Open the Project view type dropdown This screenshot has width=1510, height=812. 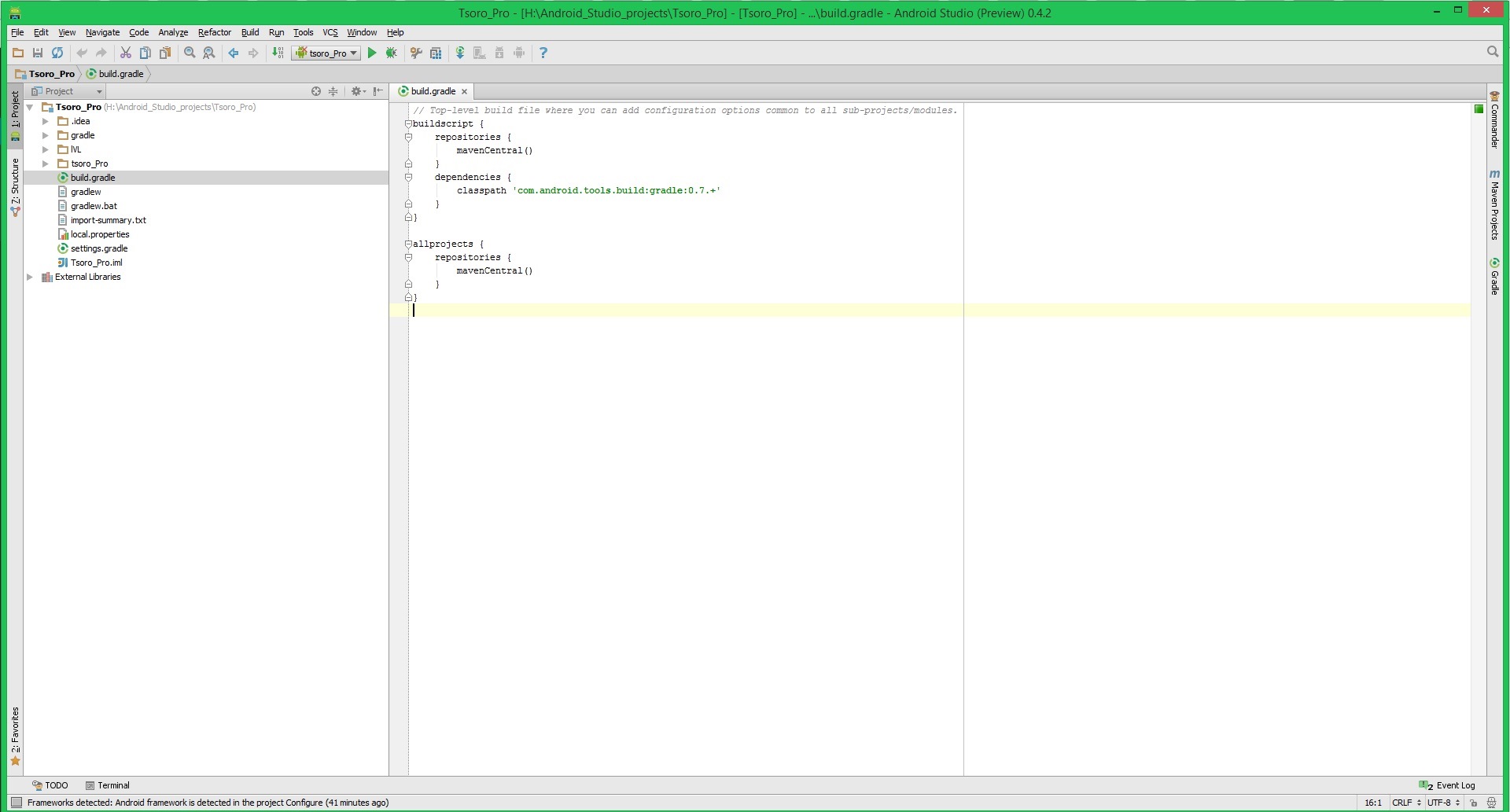click(x=67, y=91)
